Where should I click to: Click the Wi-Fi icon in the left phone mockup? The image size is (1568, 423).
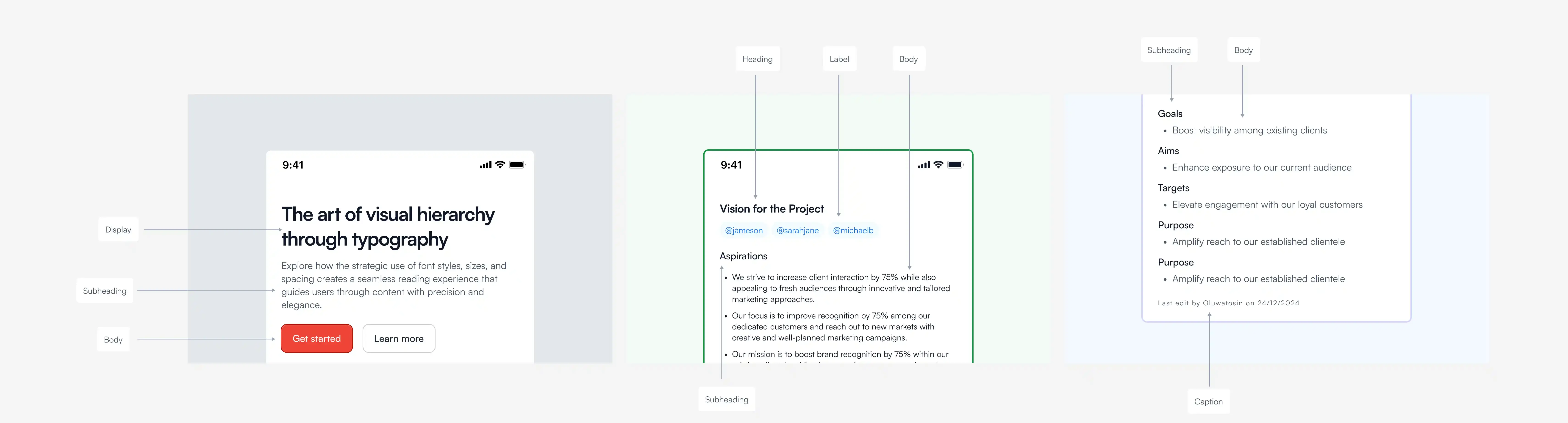(x=500, y=164)
